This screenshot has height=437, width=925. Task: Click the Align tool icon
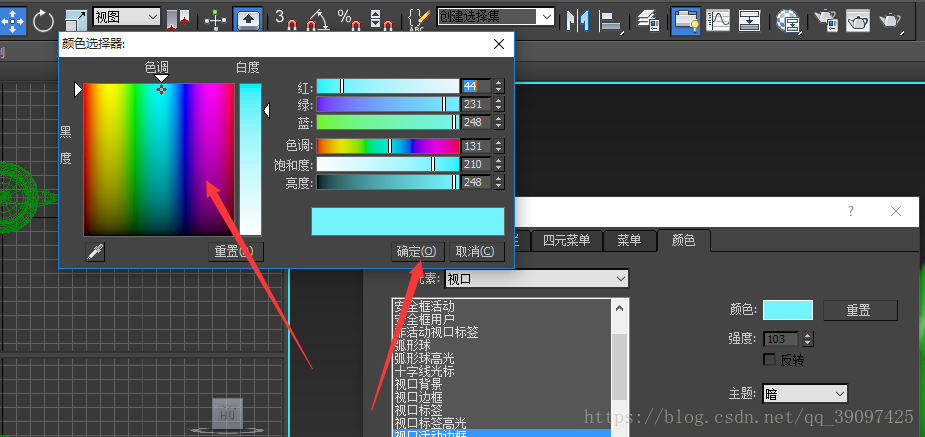click(611, 22)
